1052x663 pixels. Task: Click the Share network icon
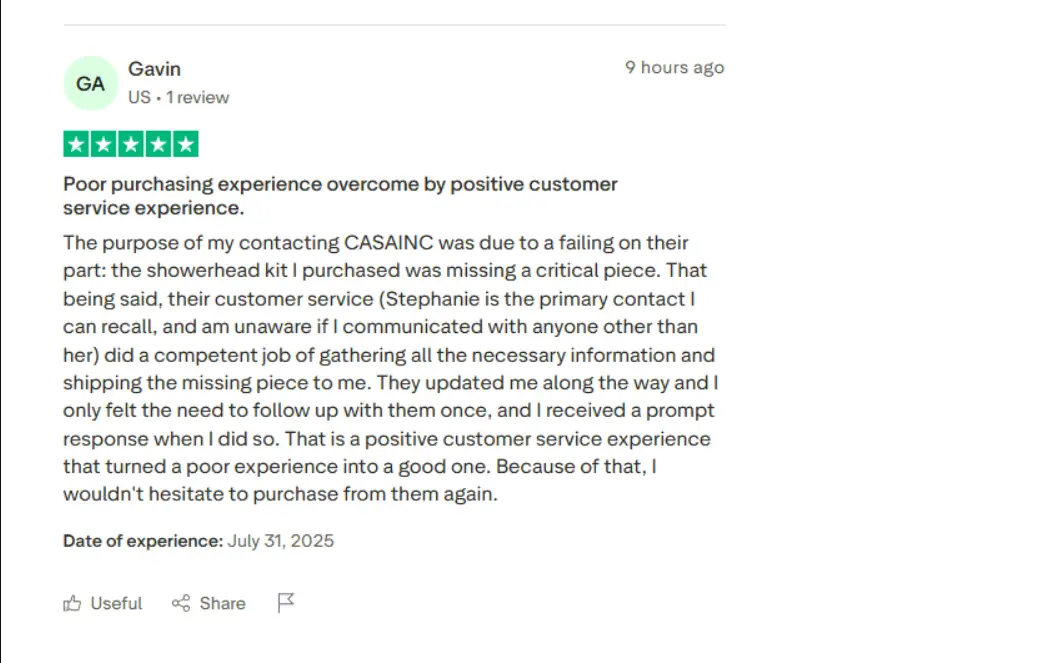click(x=181, y=603)
